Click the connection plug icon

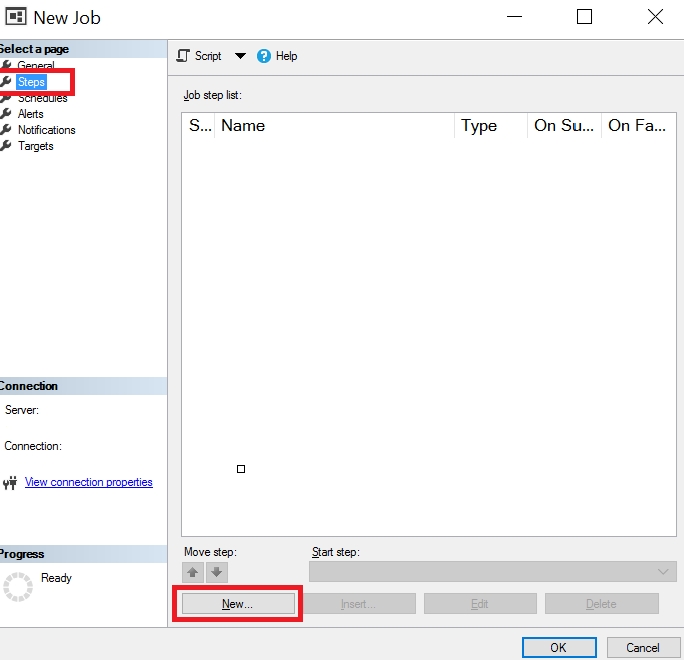(10, 482)
